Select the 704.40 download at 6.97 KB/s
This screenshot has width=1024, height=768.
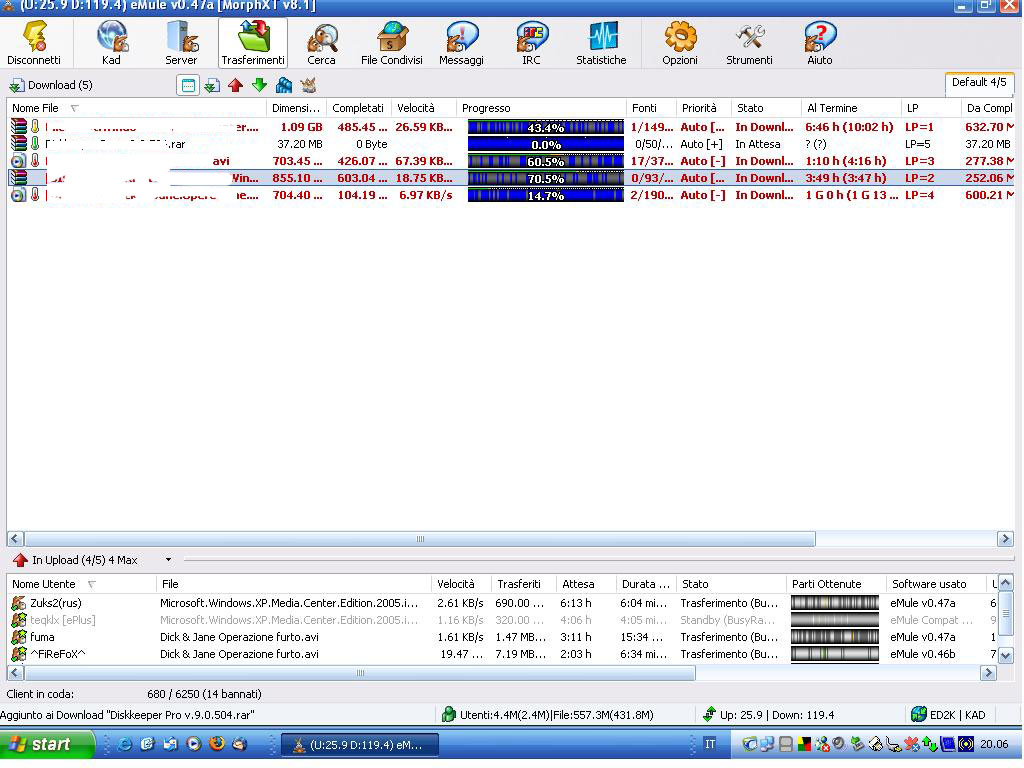pyautogui.click(x=511, y=195)
